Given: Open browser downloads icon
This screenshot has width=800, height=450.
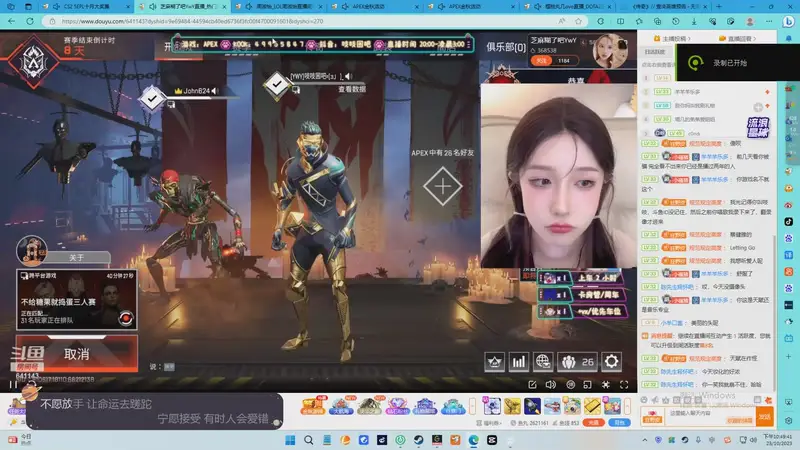Looking at the screenshot, I should 694,21.
